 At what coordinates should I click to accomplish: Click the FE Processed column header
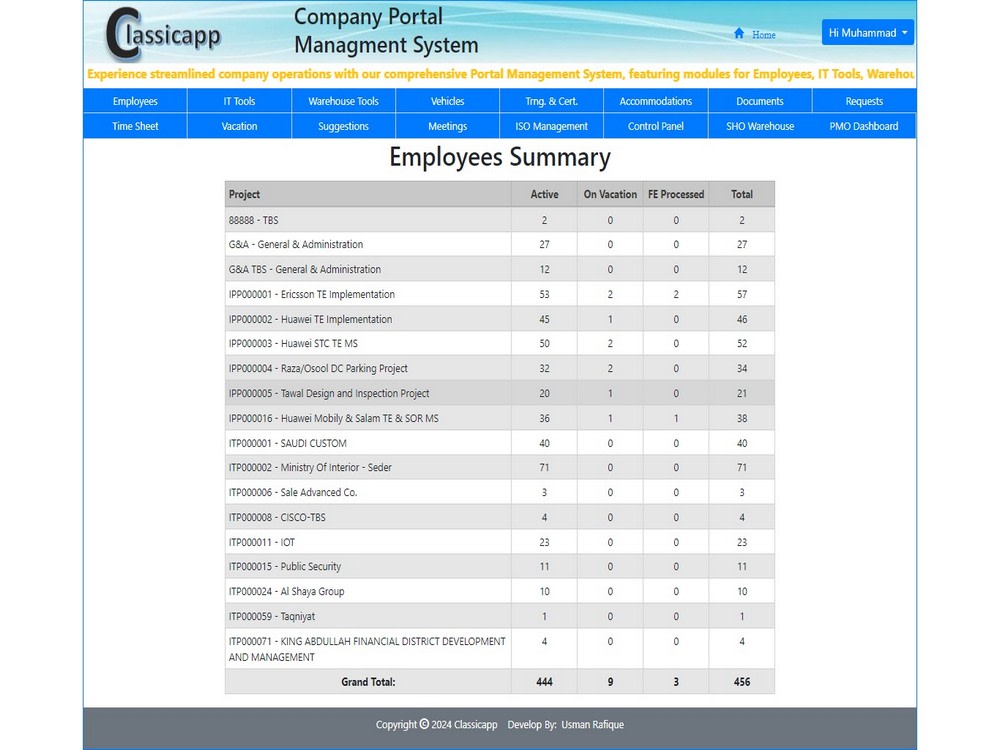click(676, 194)
